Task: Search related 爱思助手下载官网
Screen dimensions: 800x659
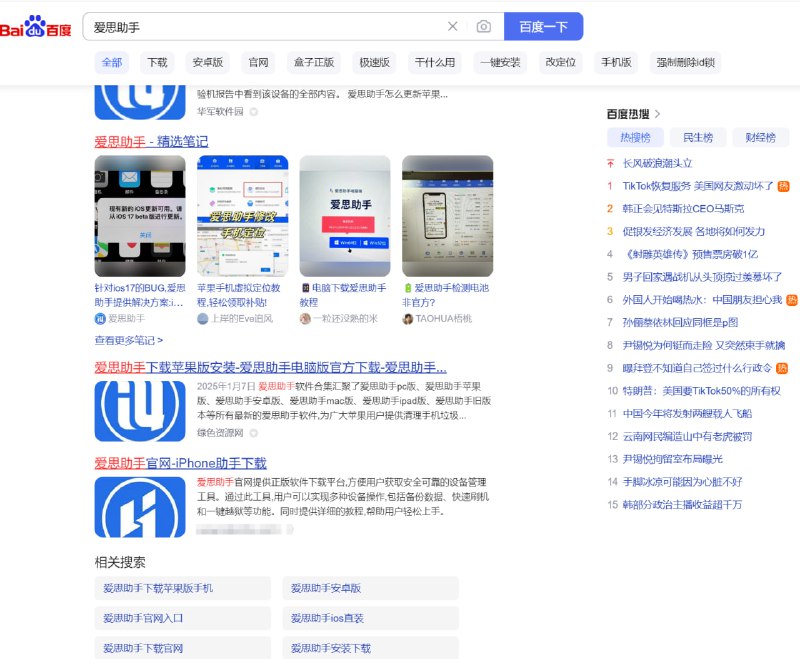Action: [x=183, y=648]
